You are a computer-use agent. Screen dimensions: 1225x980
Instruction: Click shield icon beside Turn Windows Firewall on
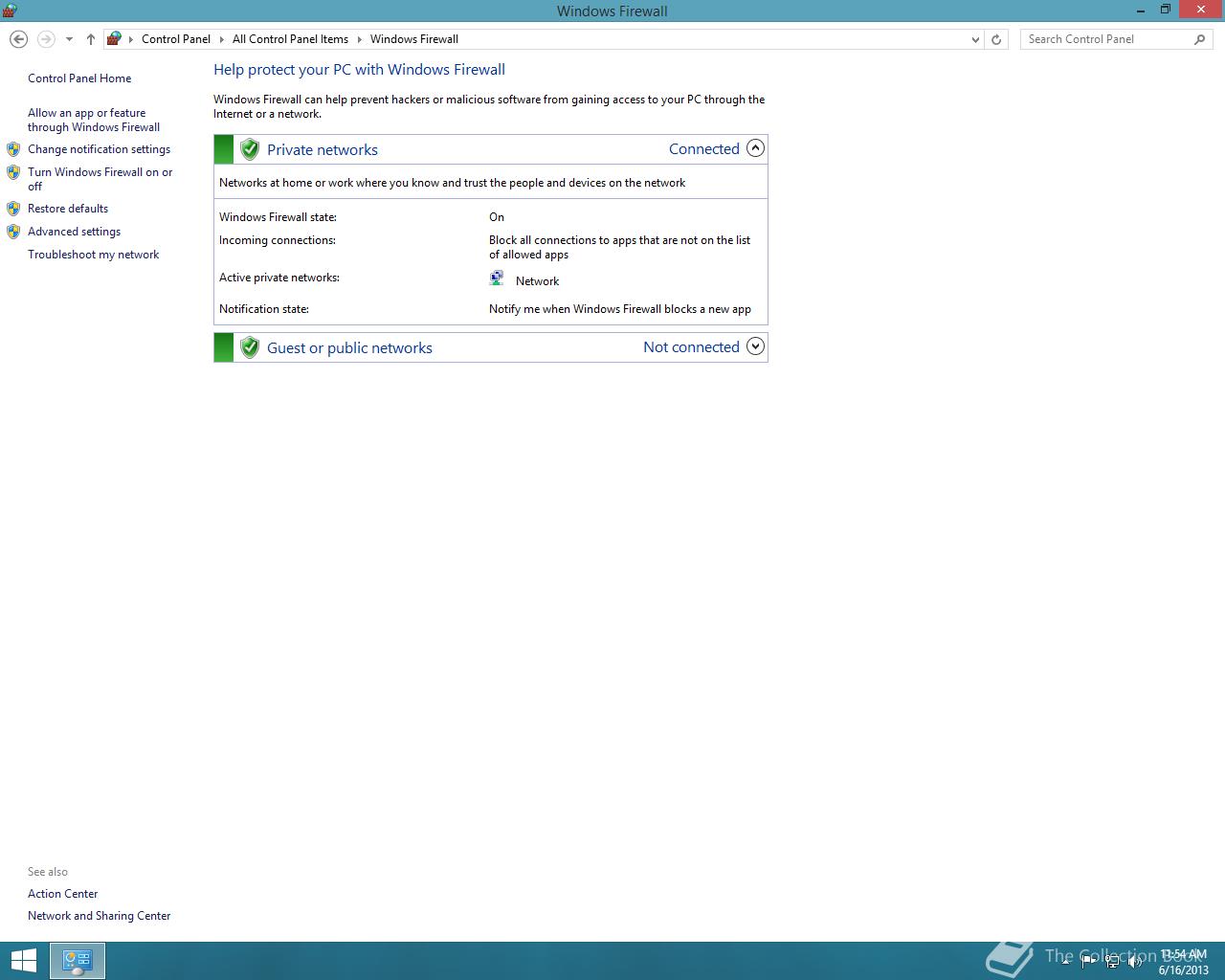[13, 172]
